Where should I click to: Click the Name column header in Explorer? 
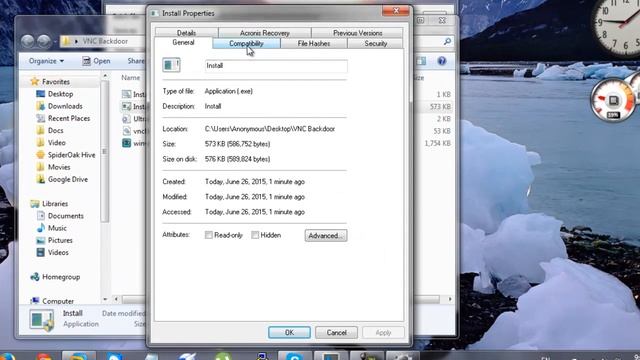pyautogui.click(x=131, y=78)
